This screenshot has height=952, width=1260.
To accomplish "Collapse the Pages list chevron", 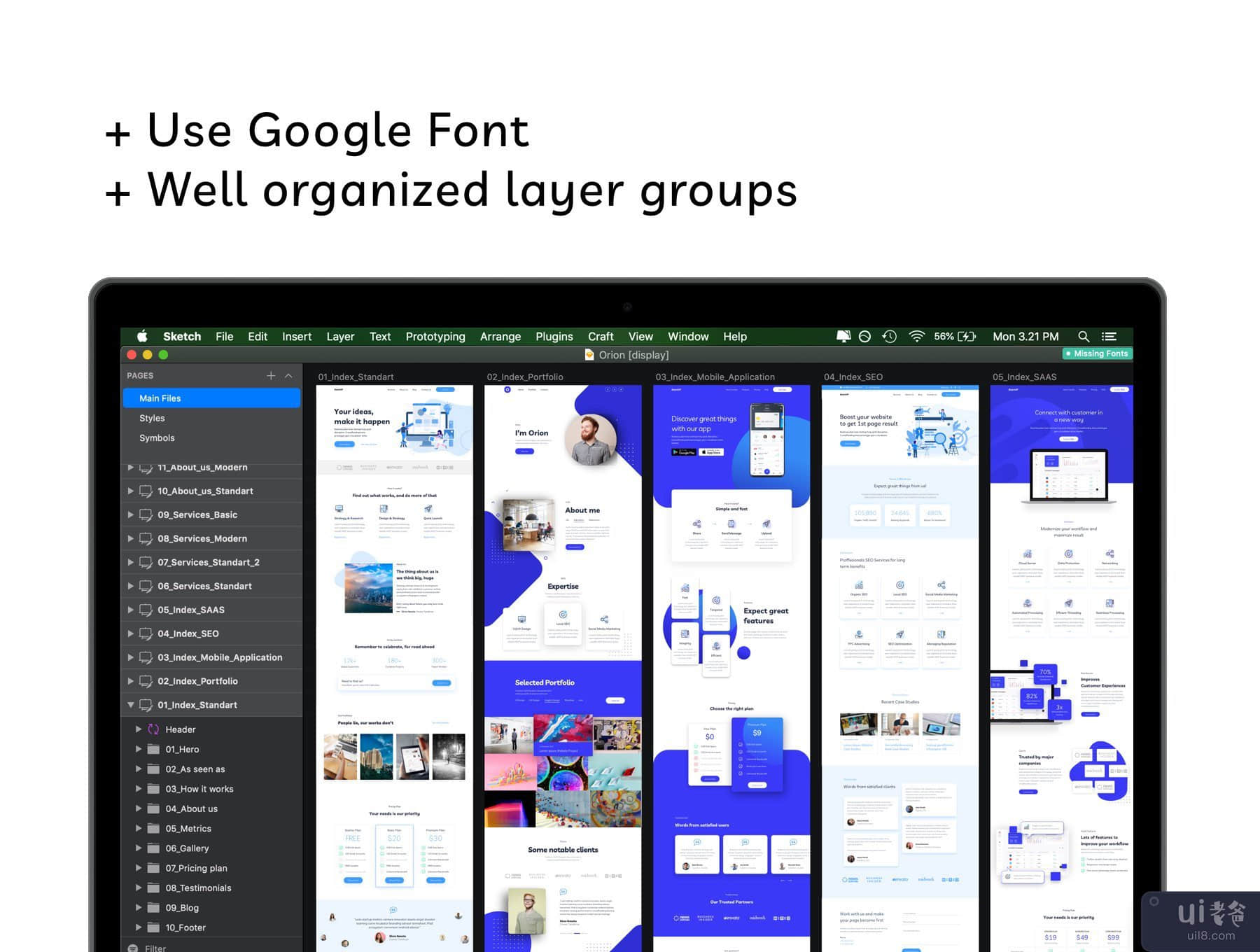I will pos(288,376).
